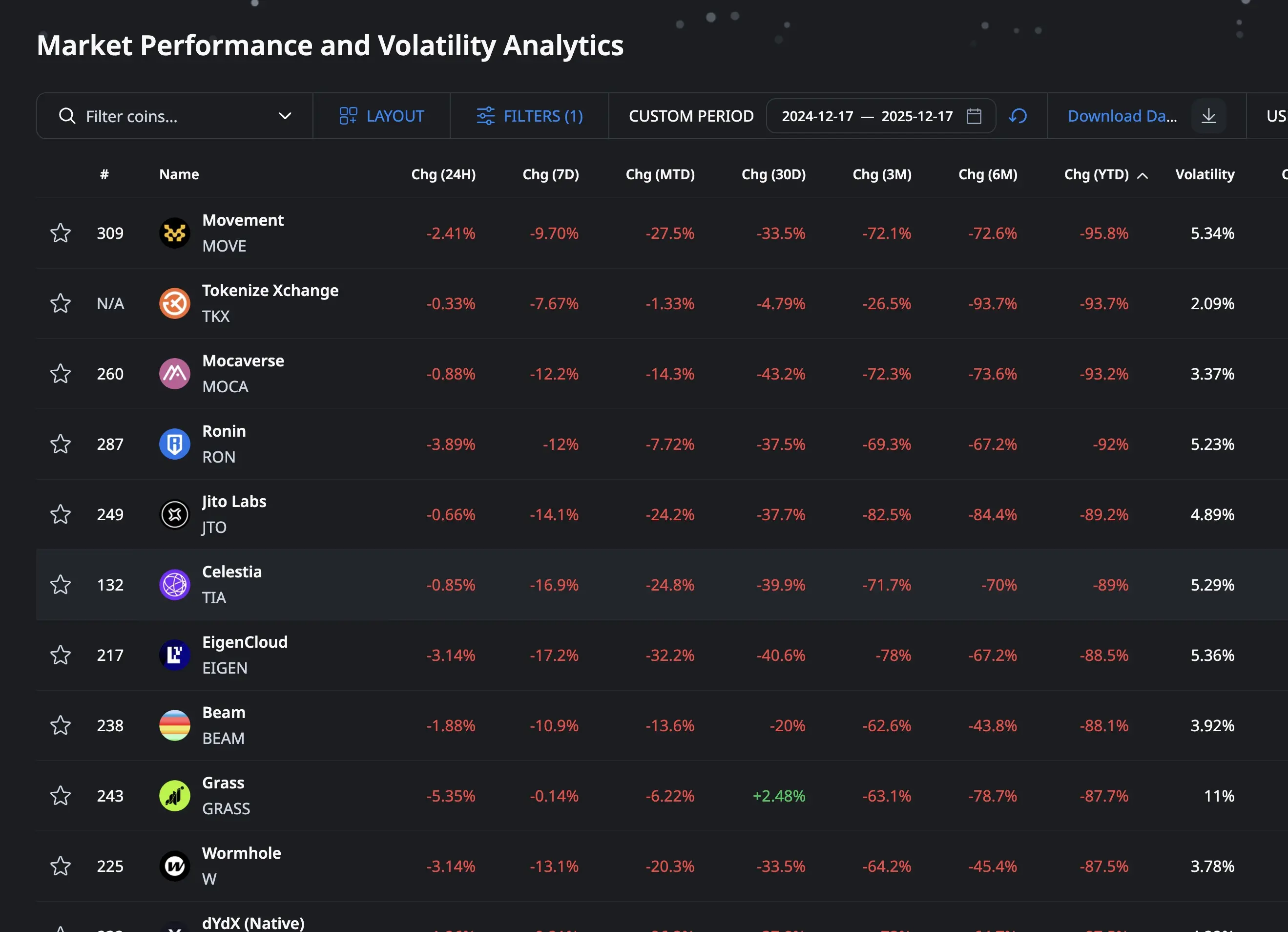Click the search magnifier icon
This screenshot has height=932, width=1288.
[x=67, y=116]
